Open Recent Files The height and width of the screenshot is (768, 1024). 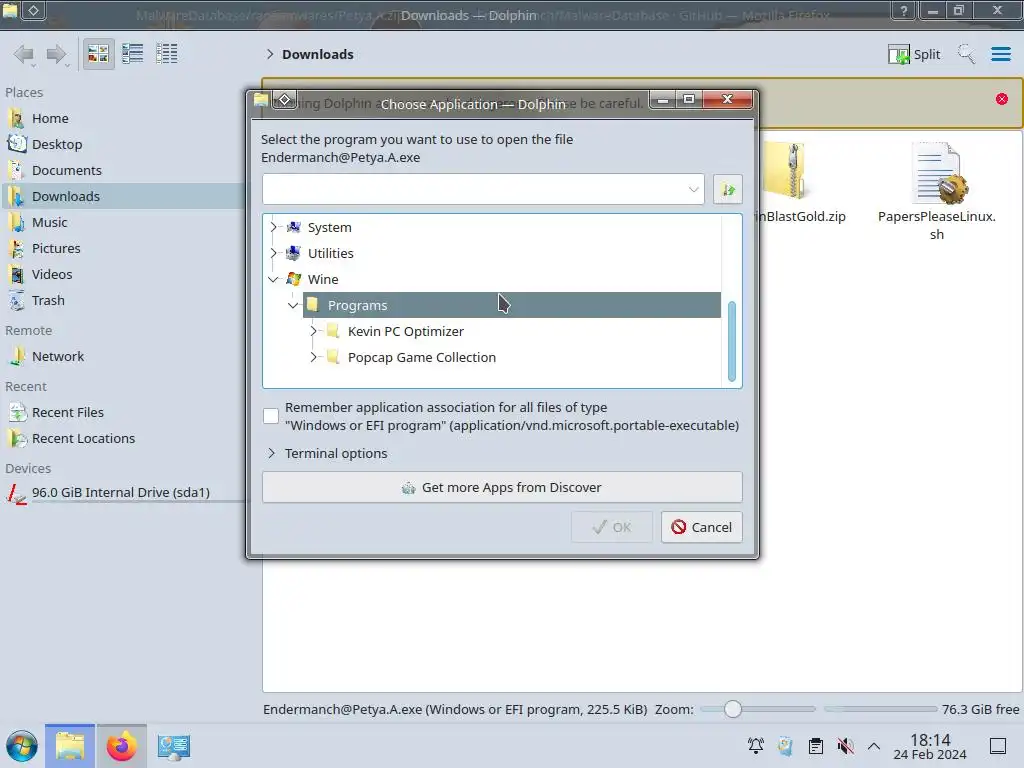68,413
